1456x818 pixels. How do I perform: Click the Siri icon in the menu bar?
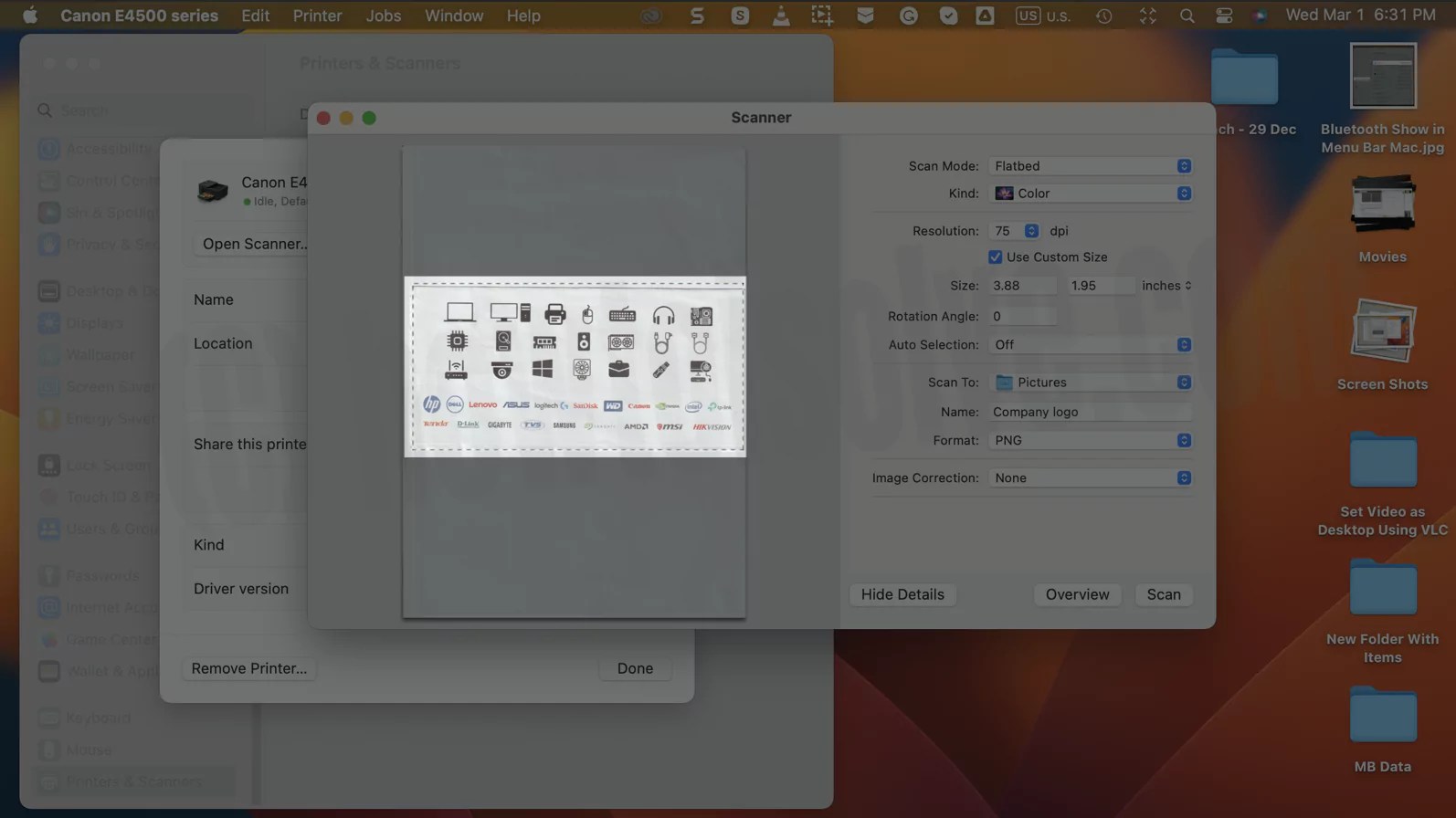tap(1260, 16)
